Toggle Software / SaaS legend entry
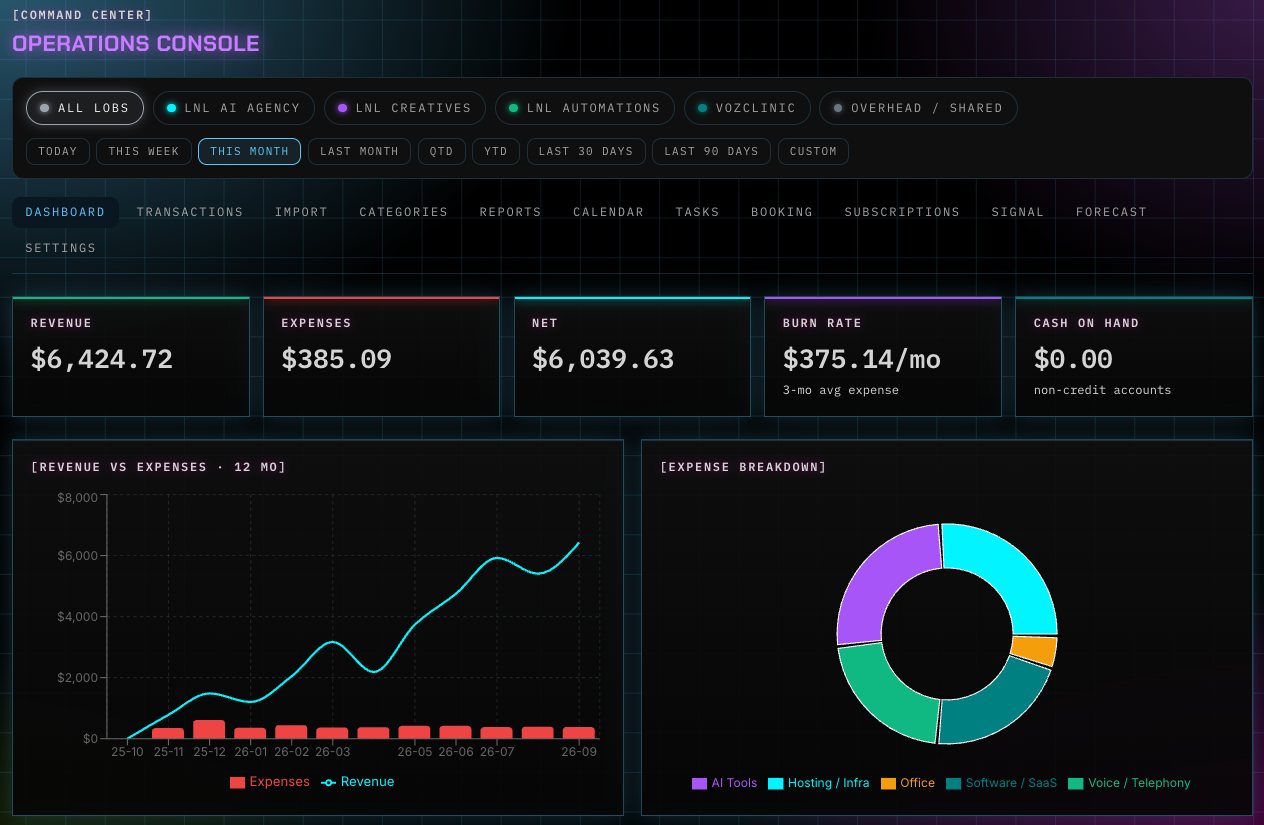This screenshot has width=1264, height=825. (x=1001, y=783)
